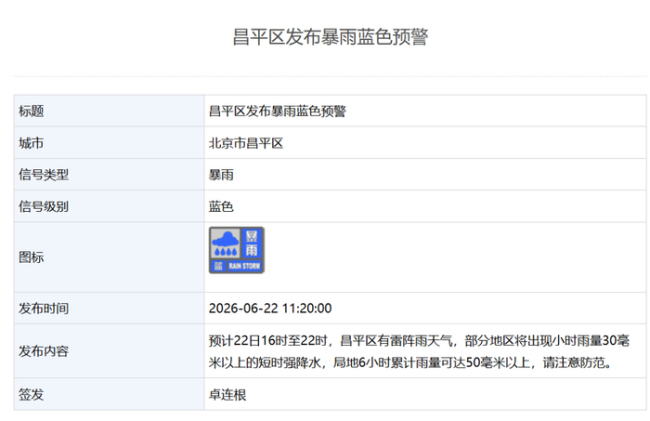Select the signal type value 暴雨
650x421 pixels.
(x=221, y=175)
